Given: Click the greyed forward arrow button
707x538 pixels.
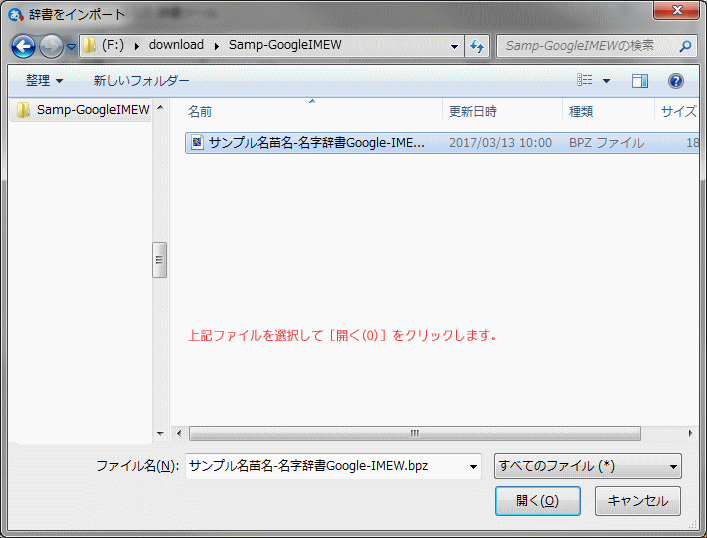Looking at the screenshot, I should [51, 46].
